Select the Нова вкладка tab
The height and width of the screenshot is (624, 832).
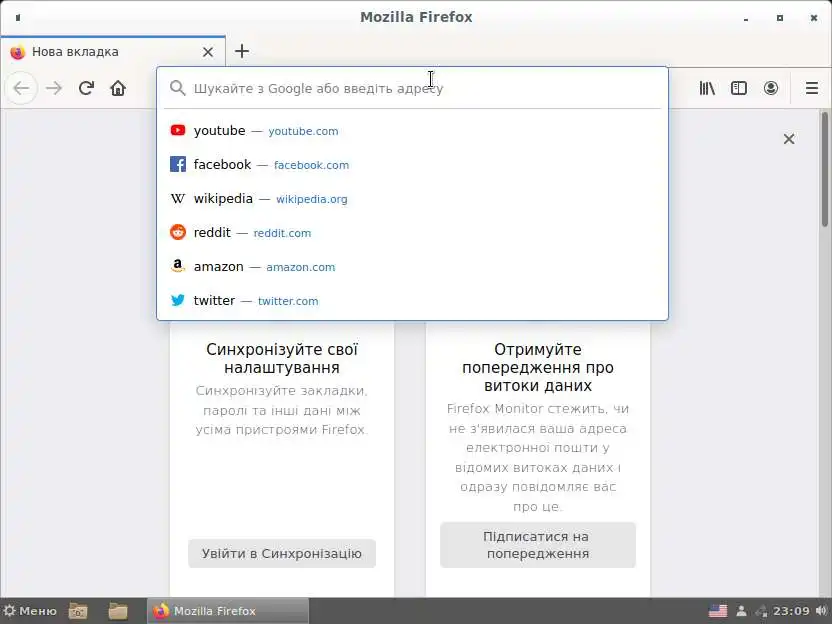pos(112,52)
